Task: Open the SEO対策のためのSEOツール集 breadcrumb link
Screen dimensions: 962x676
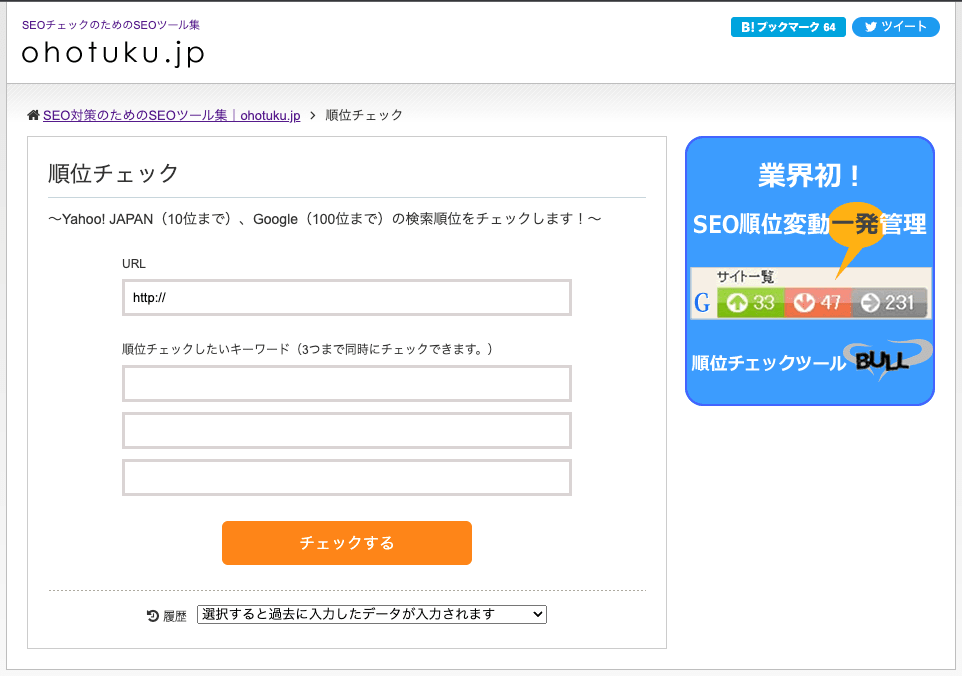Action: pos(172,115)
